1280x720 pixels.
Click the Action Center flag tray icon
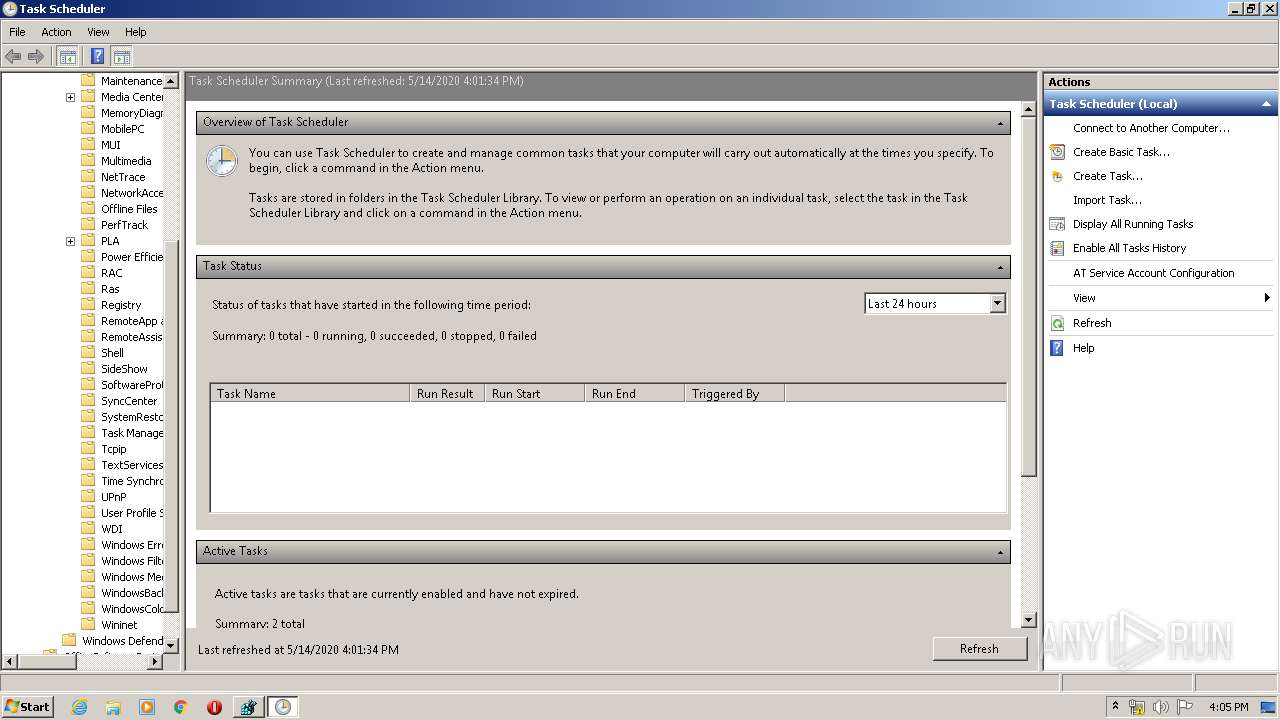point(1185,707)
